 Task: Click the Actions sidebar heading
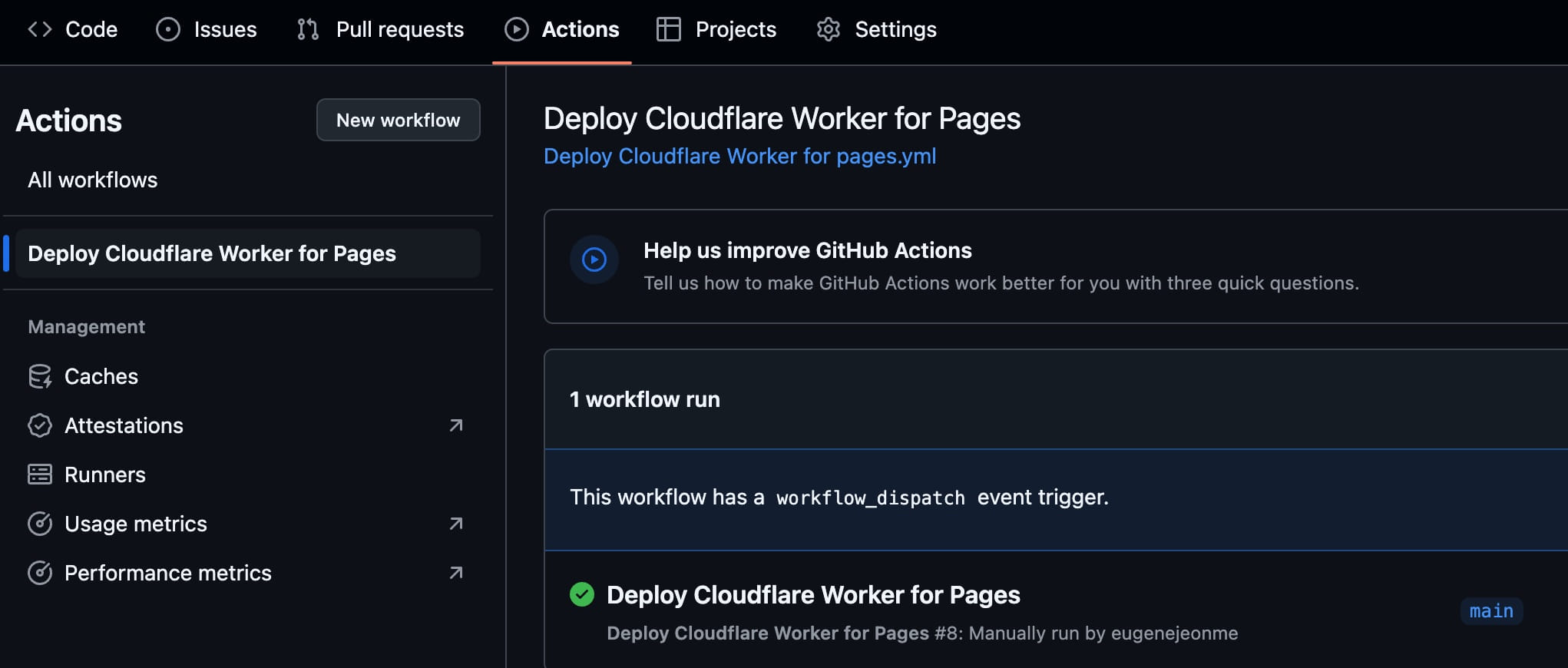tap(69, 121)
